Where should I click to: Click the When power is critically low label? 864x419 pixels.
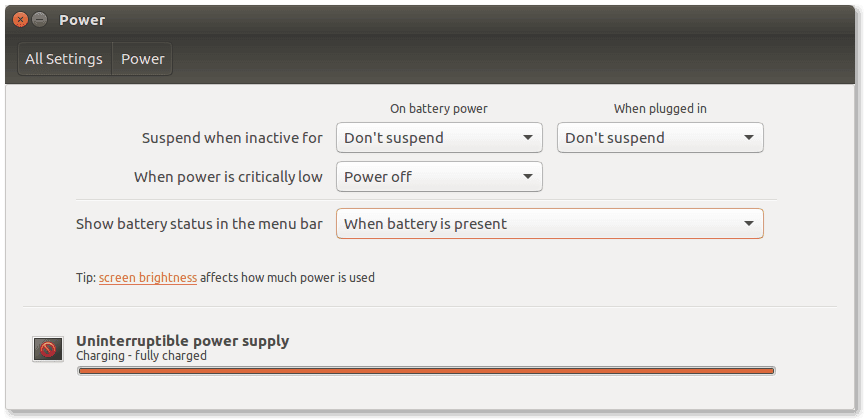tap(228, 177)
